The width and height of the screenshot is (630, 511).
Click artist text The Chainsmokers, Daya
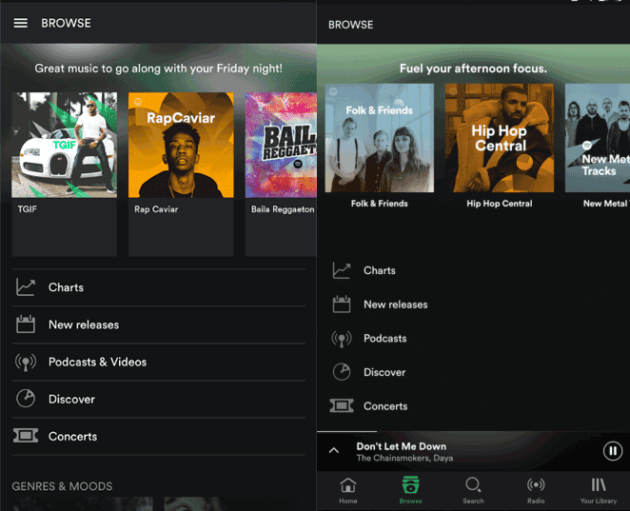(x=405, y=458)
